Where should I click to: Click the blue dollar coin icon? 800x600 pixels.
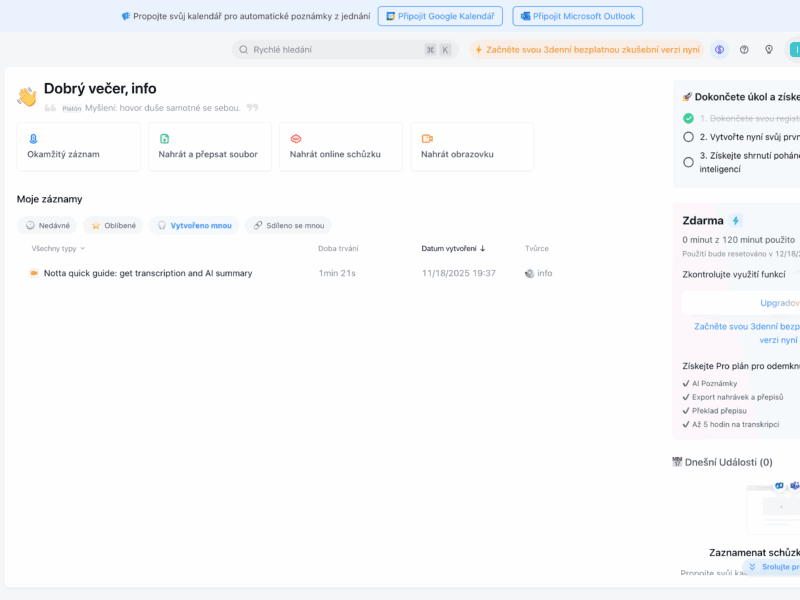click(719, 49)
